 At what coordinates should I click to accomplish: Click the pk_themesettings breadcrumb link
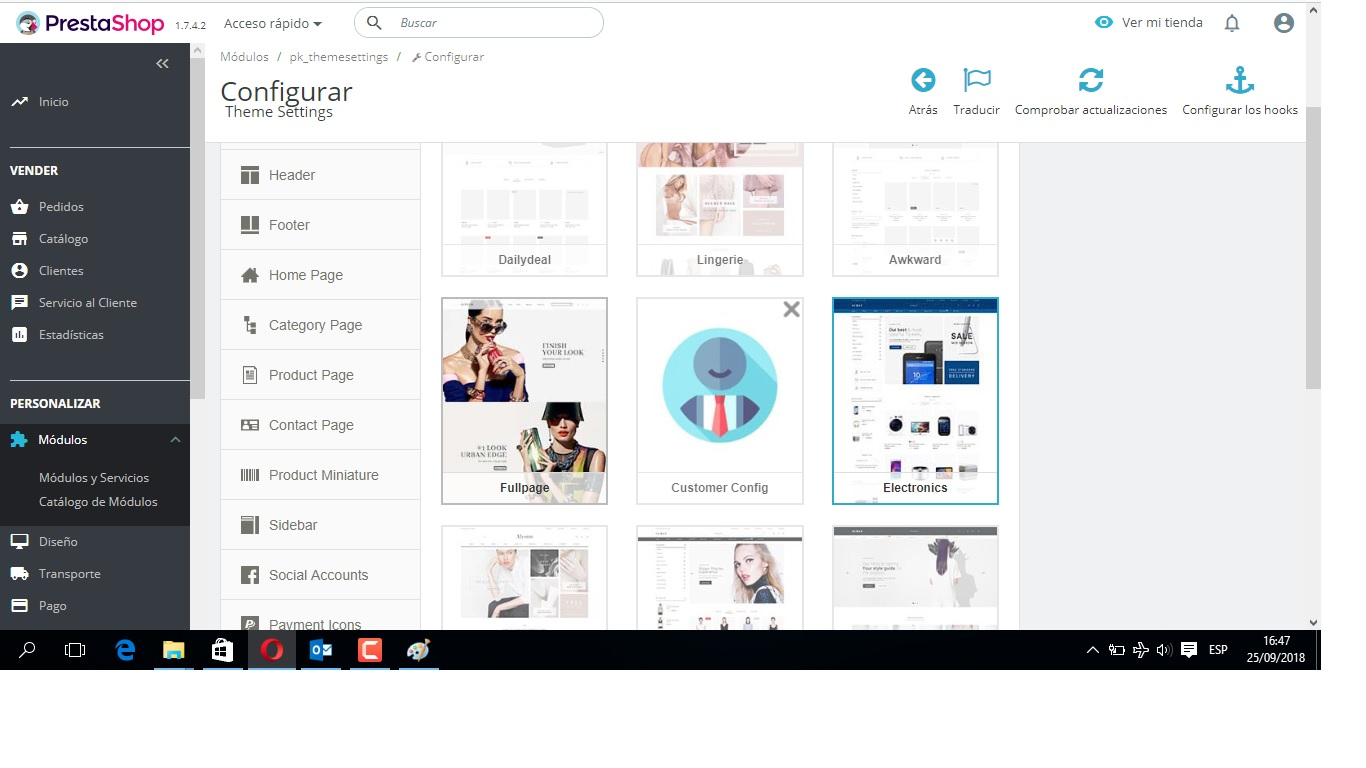point(339,57)
